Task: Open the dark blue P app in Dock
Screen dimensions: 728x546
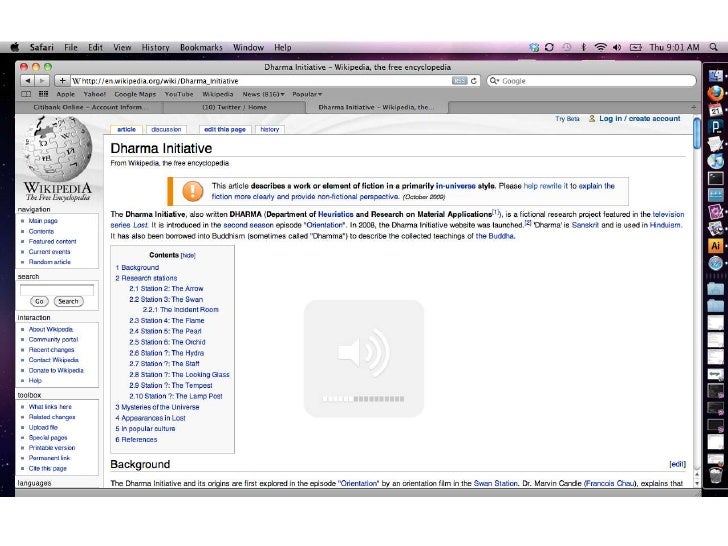Action: point(715,126)
